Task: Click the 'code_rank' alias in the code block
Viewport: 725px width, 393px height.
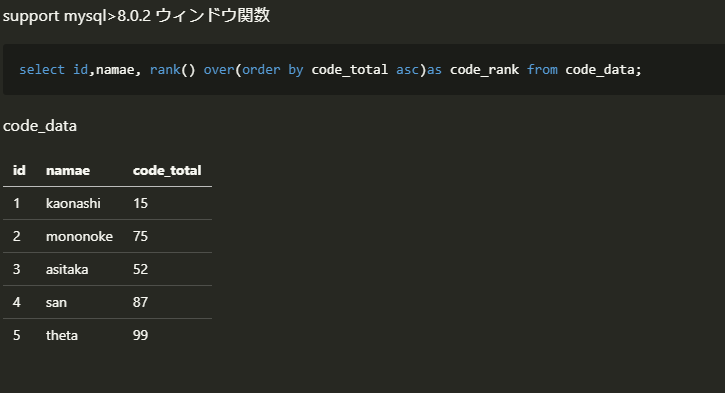Action: [484, 70]
